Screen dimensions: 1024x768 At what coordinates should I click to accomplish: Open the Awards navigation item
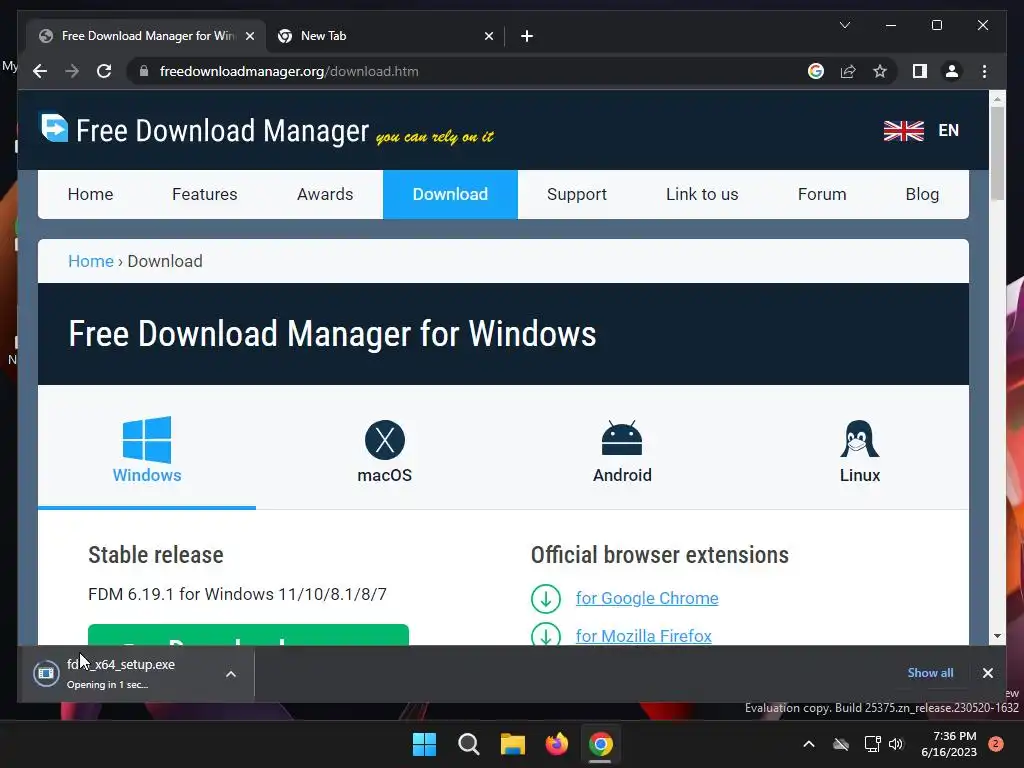tap(325, 194)
